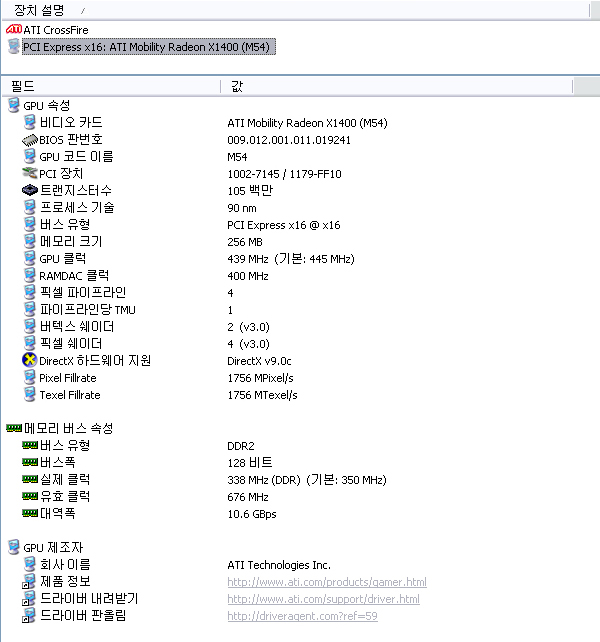Click the GPU 제조자 section icon

(14, 547)
